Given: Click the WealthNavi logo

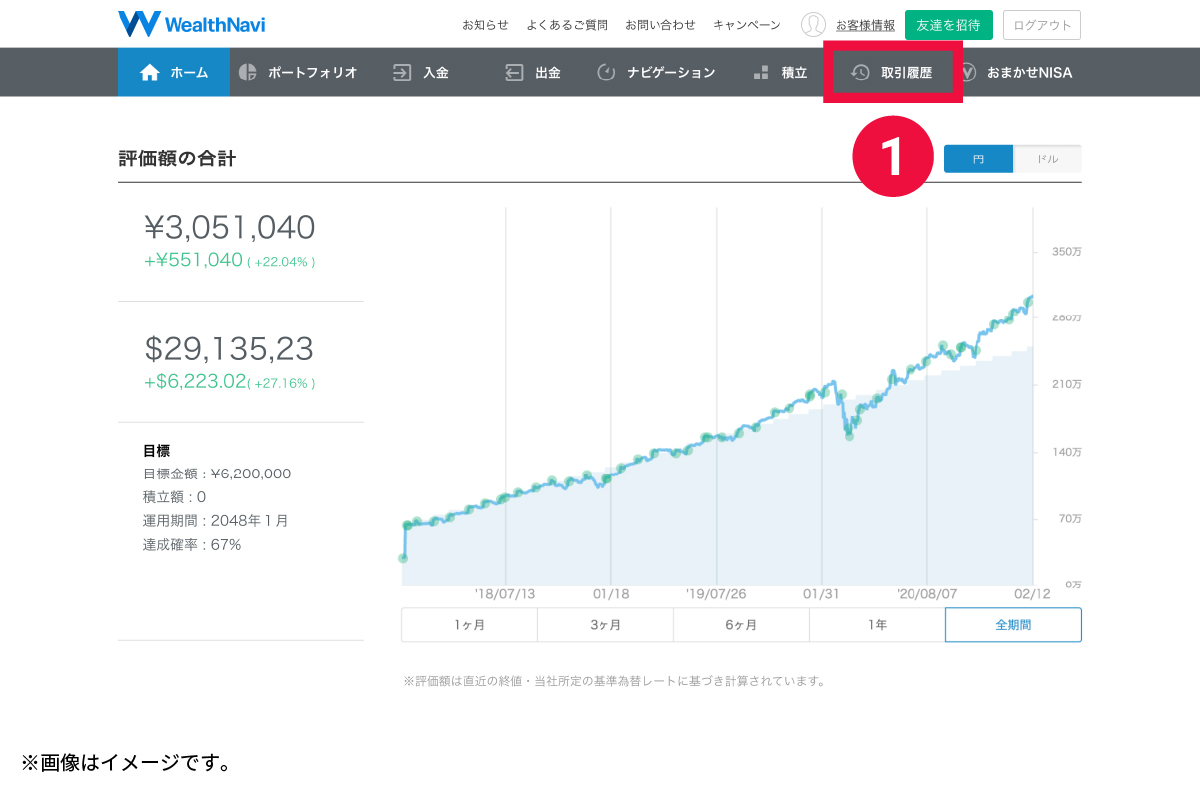Looking at the screenshot, I should (x=192, y=24).
